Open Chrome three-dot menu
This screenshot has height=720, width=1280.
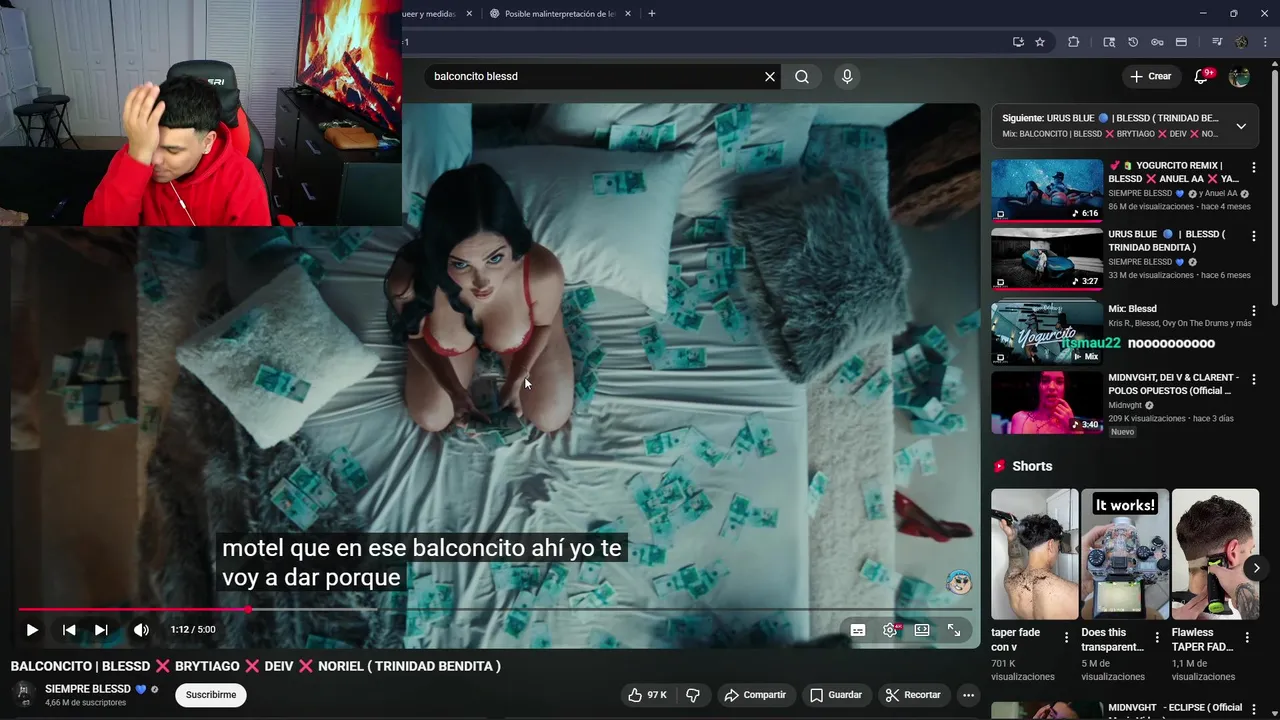click(1265, 42)
